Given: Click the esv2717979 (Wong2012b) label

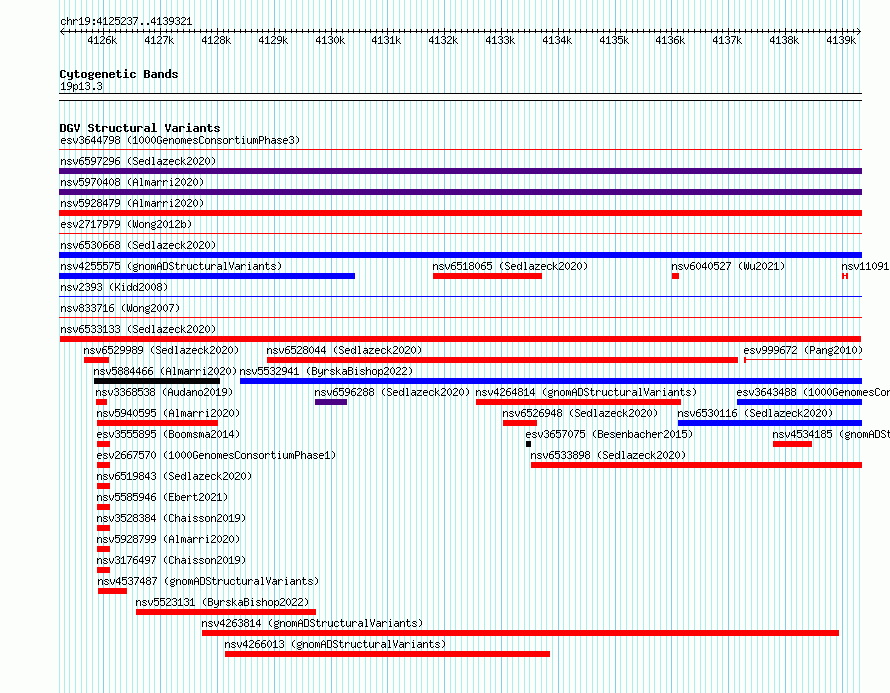Looking at the screenshot, I should click(x=126, y=224).
